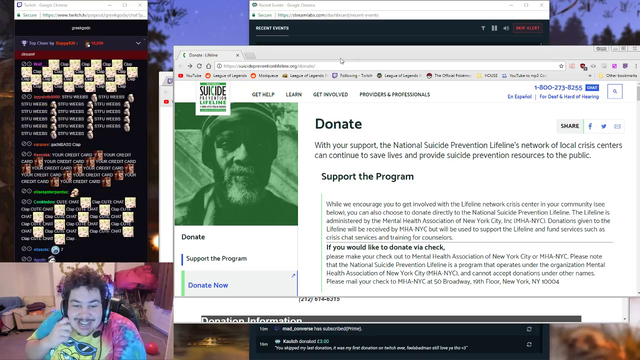Image resolution: width=640 pixels, height=360 pixels.
Task: Close the Donate : Lifeline tab
Action: point(238,55)
